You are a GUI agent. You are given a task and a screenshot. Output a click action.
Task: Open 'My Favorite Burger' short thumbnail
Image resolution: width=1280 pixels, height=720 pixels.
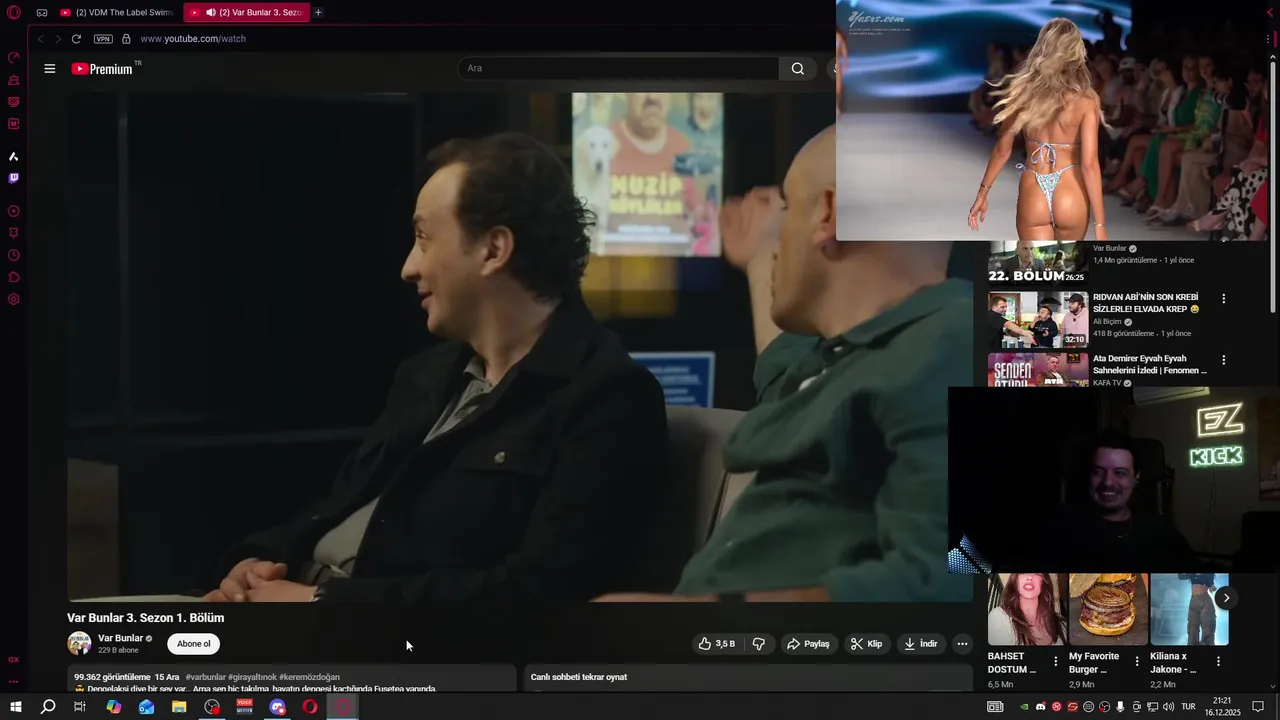[1108, 609]
